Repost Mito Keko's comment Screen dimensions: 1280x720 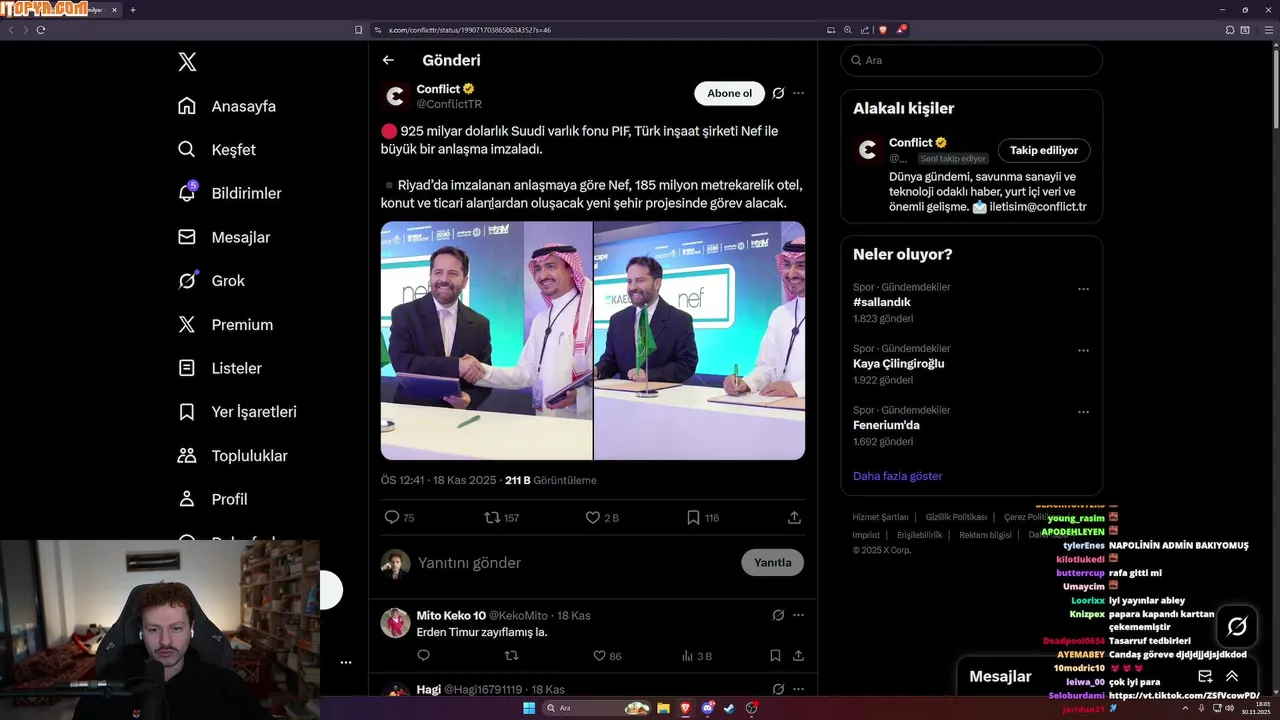[x=511, y=656]
